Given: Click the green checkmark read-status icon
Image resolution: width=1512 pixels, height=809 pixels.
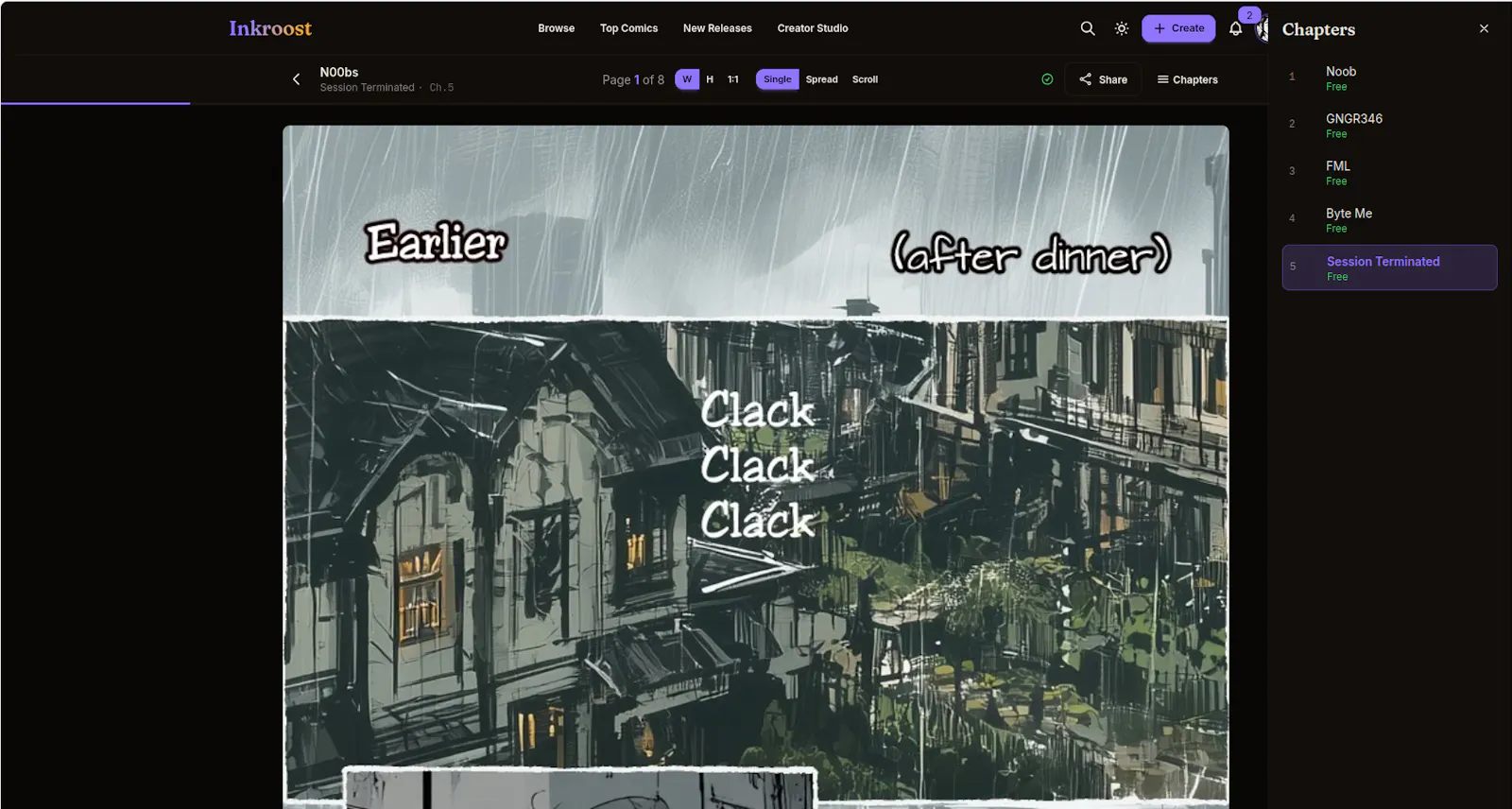Looking at the screenshot, I should coord(1047,79).
